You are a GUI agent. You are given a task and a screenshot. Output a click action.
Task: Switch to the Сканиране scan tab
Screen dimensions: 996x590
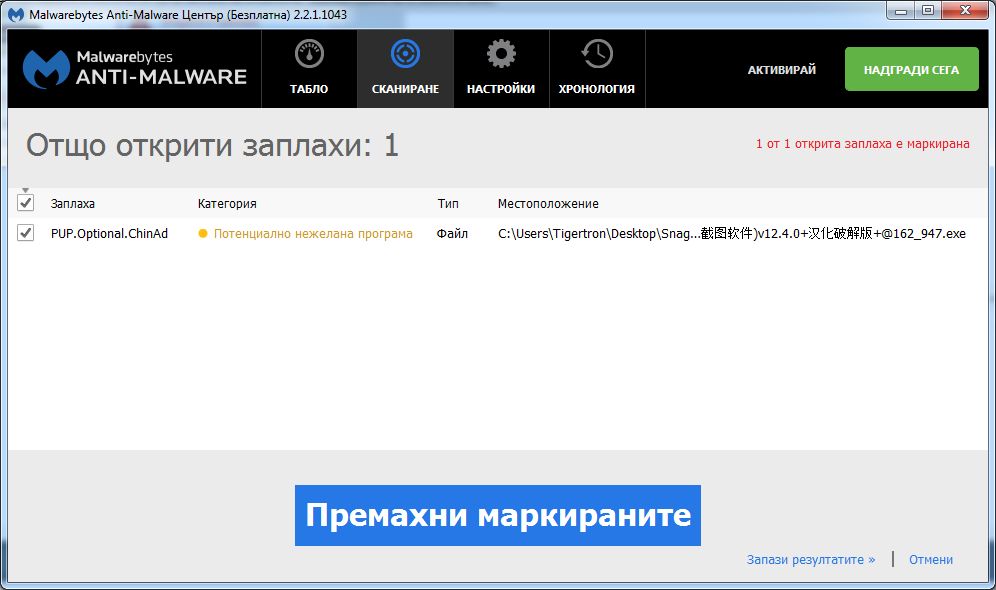coord(405,69)
